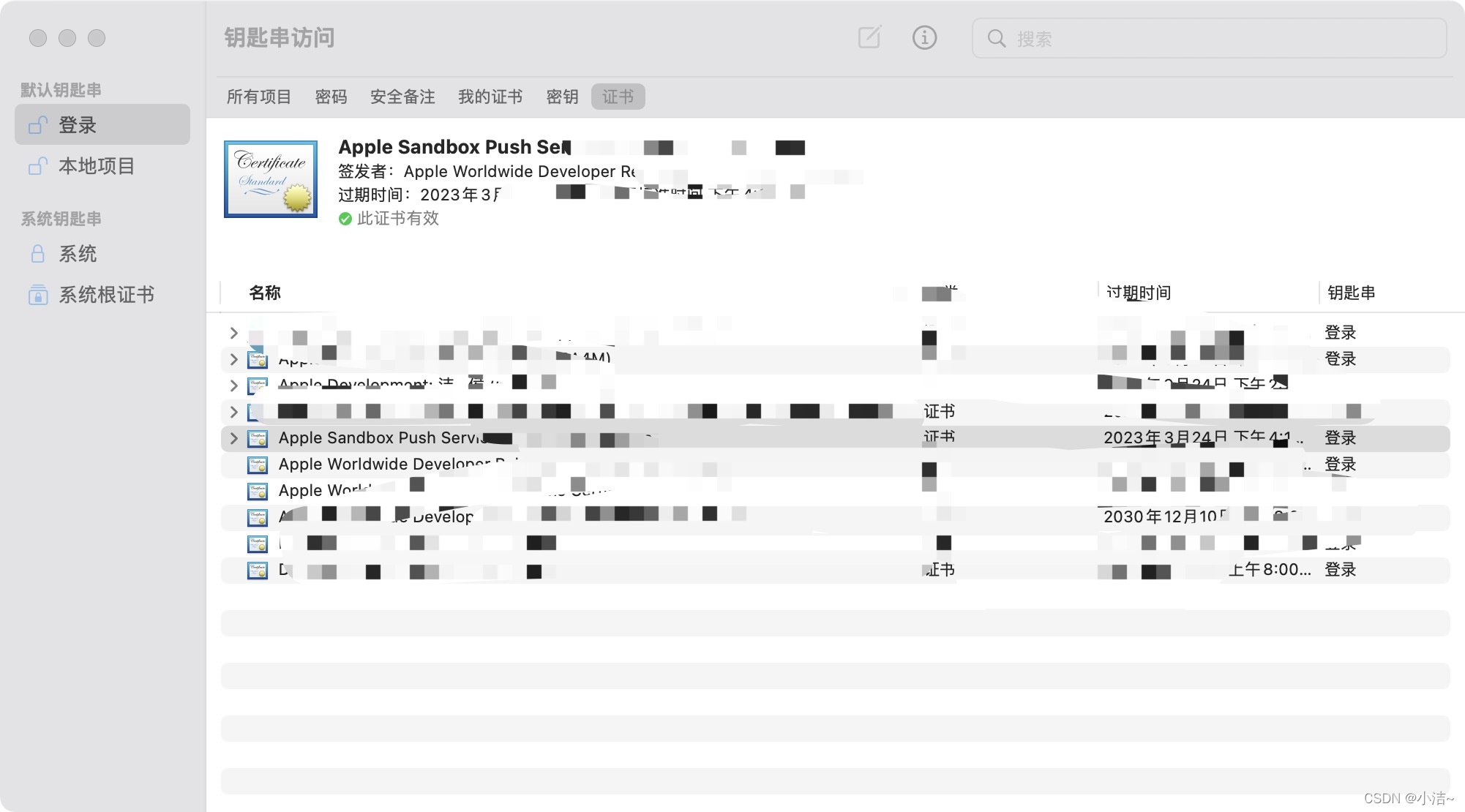Click the 证书 tab
This screenshot has width=1465, height=812.
click(618, 96)
